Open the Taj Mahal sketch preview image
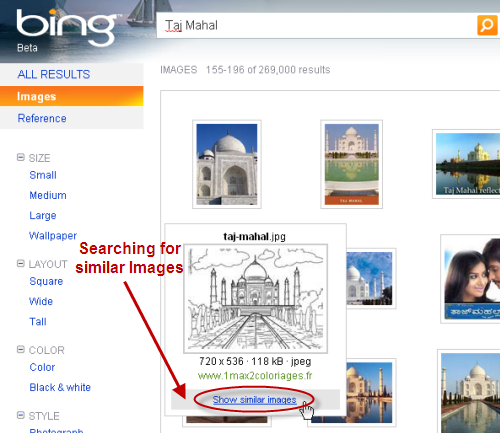 [255, 298]
